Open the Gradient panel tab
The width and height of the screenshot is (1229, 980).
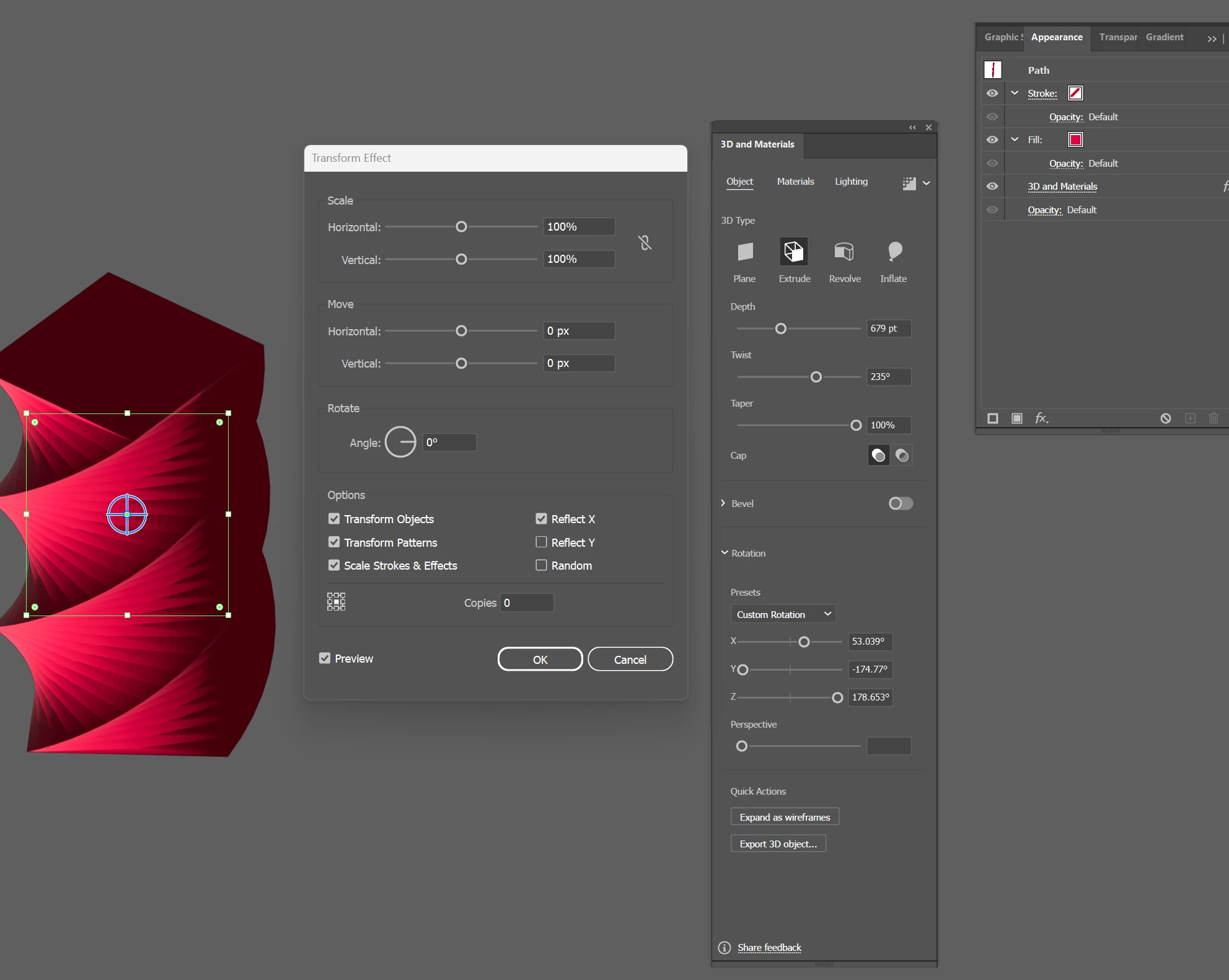click(1165, 37)
